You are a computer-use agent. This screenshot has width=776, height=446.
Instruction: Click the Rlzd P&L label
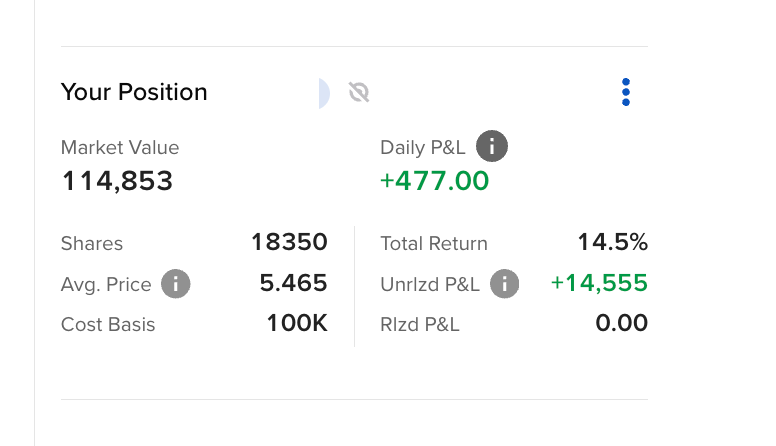pos(420,325)
